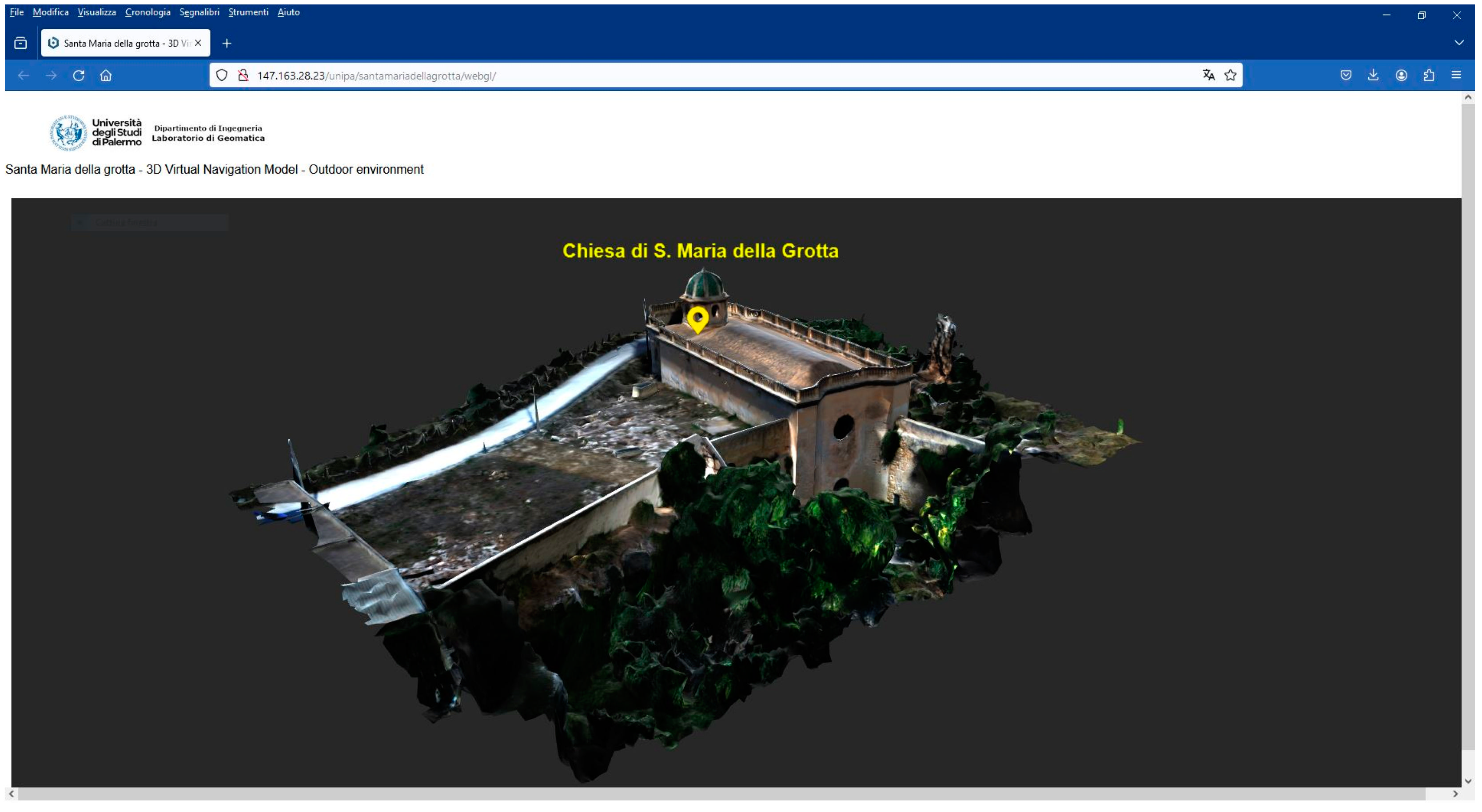Open the Extensions puzzle icon

pyautogui.click(x=1429, y=76)
